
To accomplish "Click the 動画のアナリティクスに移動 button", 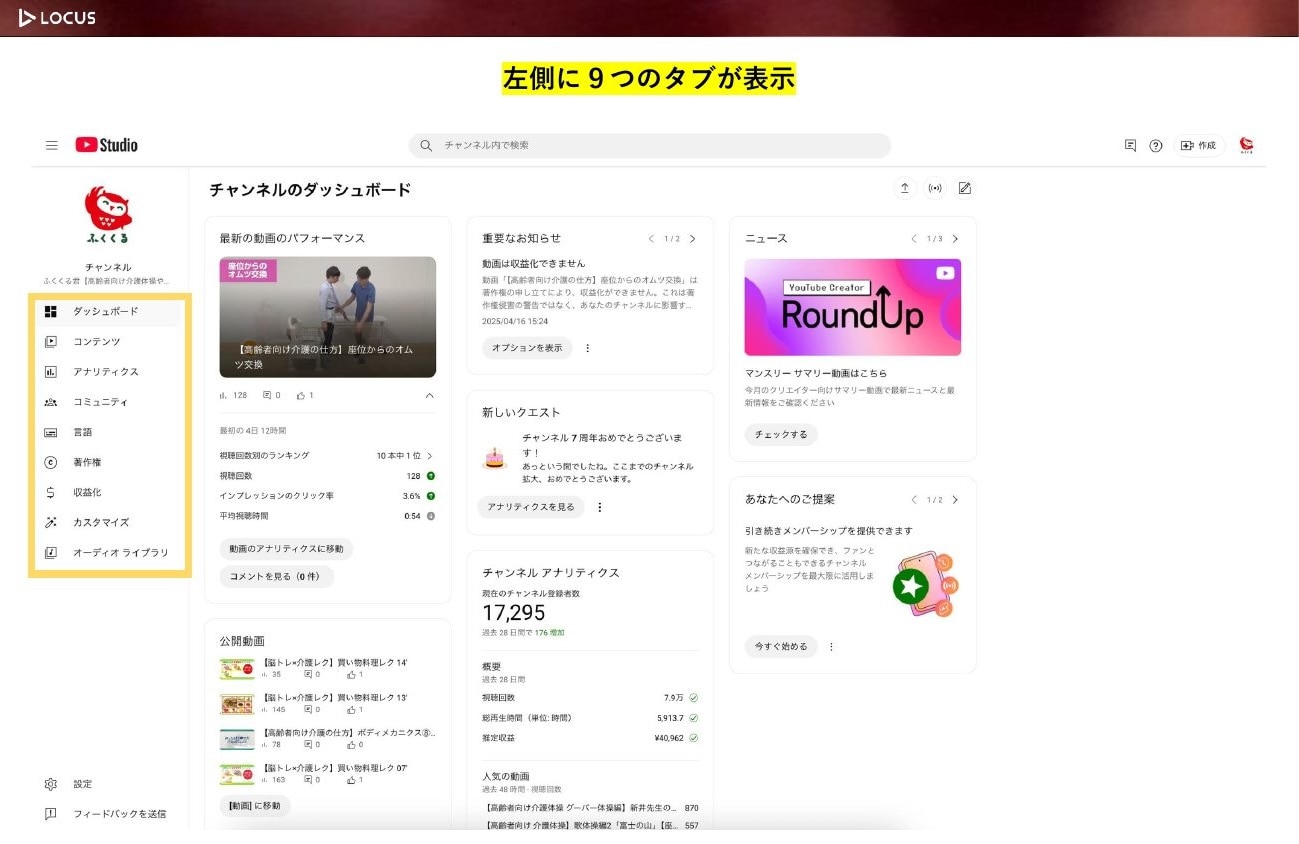I will (x=286, y=549).
